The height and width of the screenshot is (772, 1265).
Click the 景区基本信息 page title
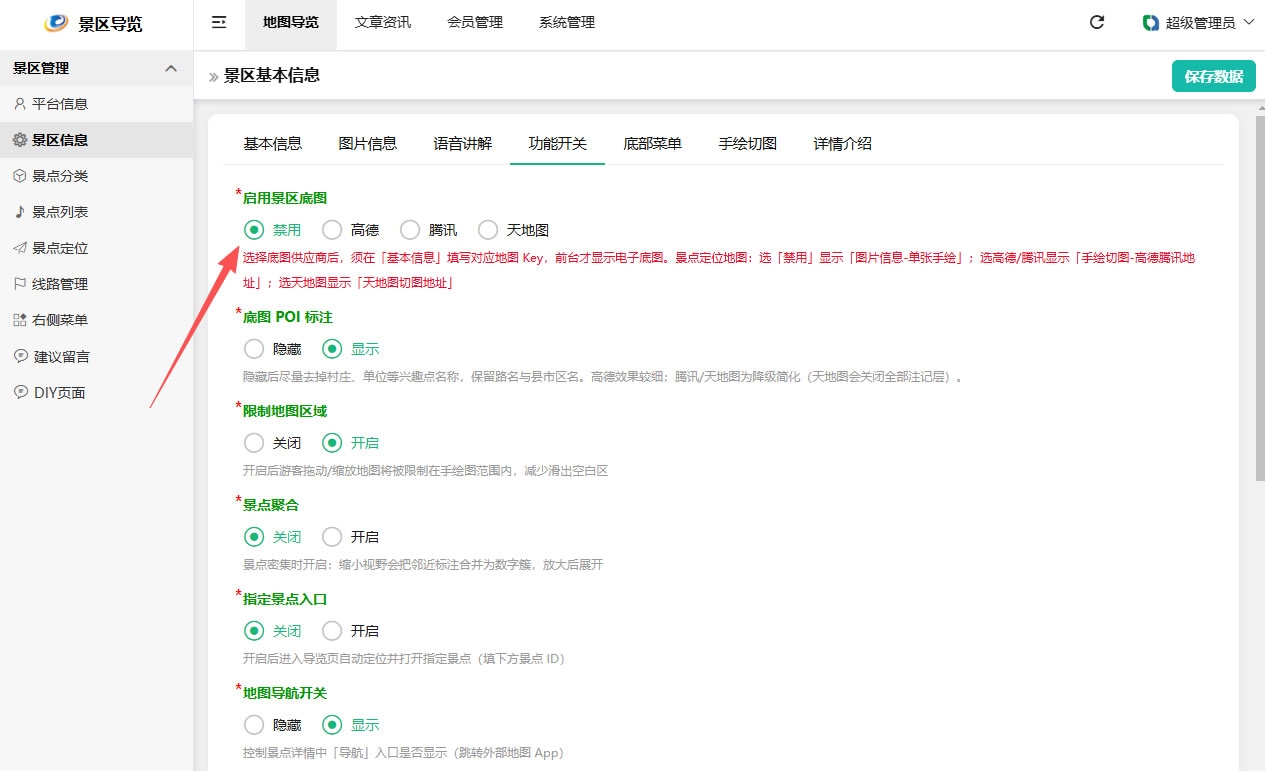tap(272, 76)
